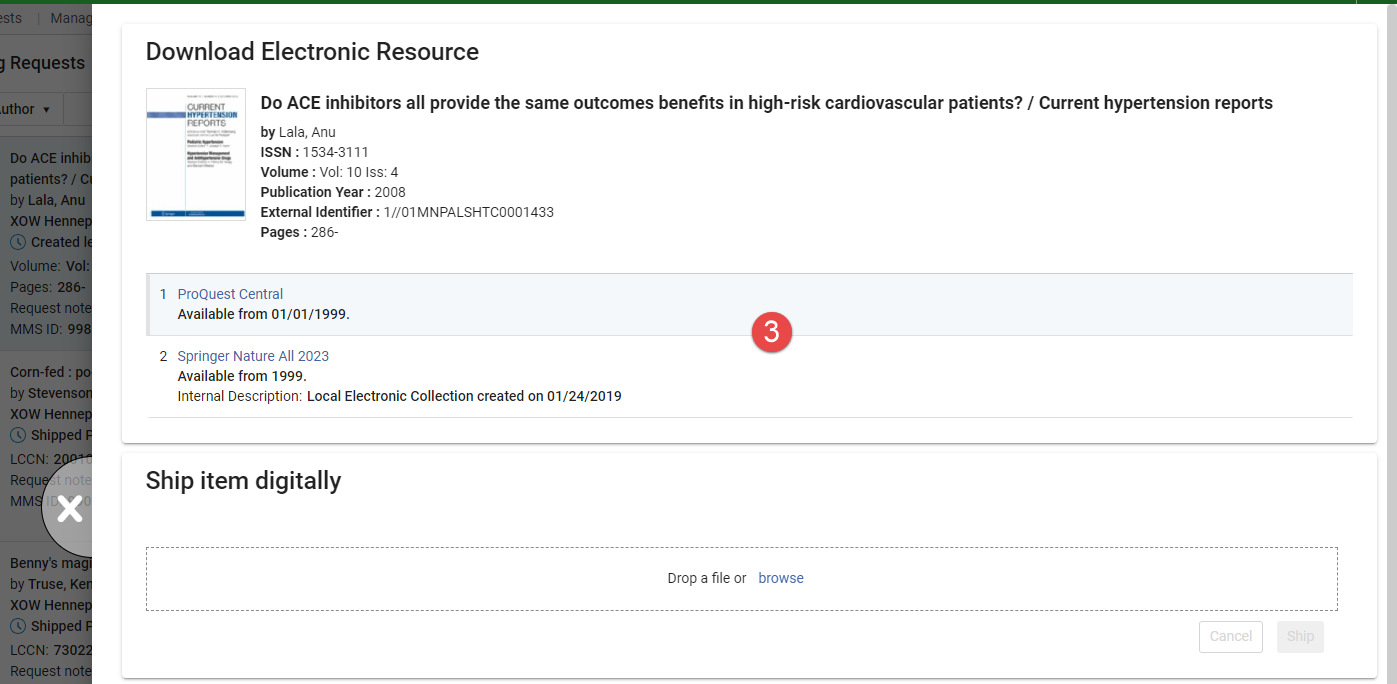Viewport: 1397px width, 684px height.
Task: Click the Ship button
Action: pyautogui.click(x=1300, y=636)
